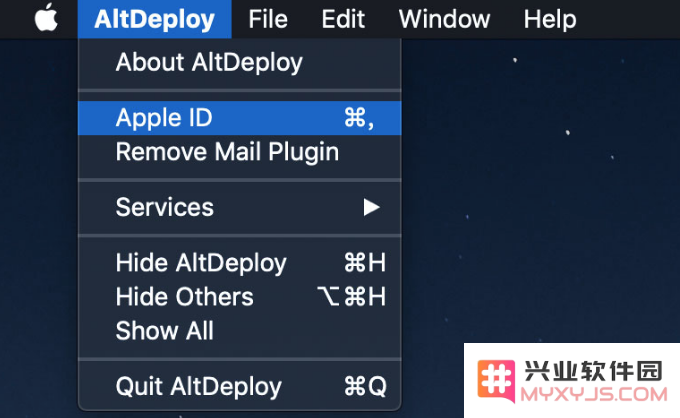680x418 pixels.
Task: Select Hide Others
Action: click(x=239, y=297)
